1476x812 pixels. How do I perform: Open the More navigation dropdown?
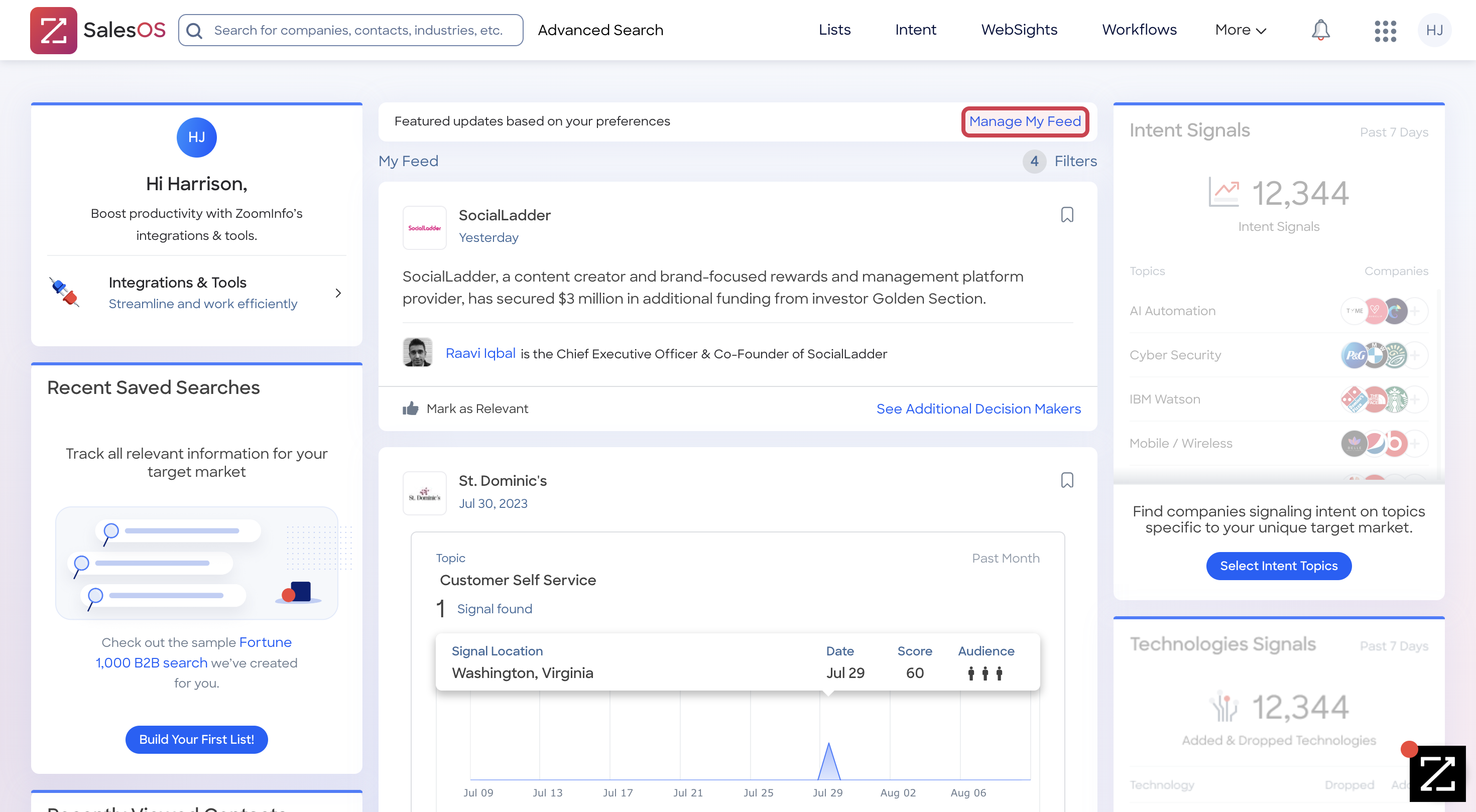click(x=1240, y=30)
